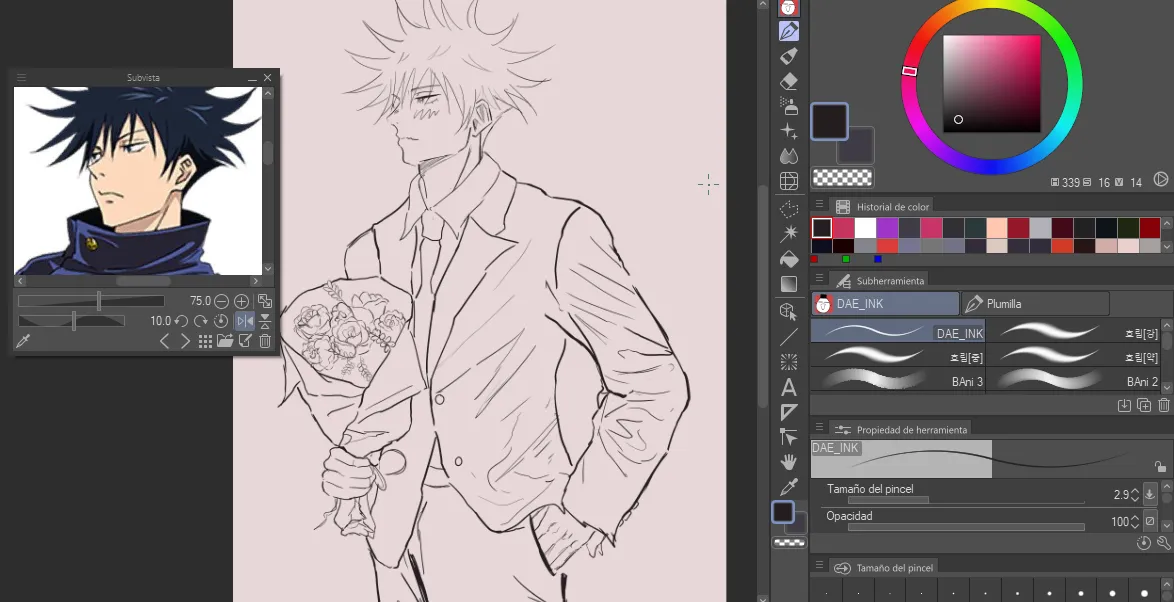
Task: Choose the DAE_INK brush in list
Action: pyautogui.click(x=898, y=332)
